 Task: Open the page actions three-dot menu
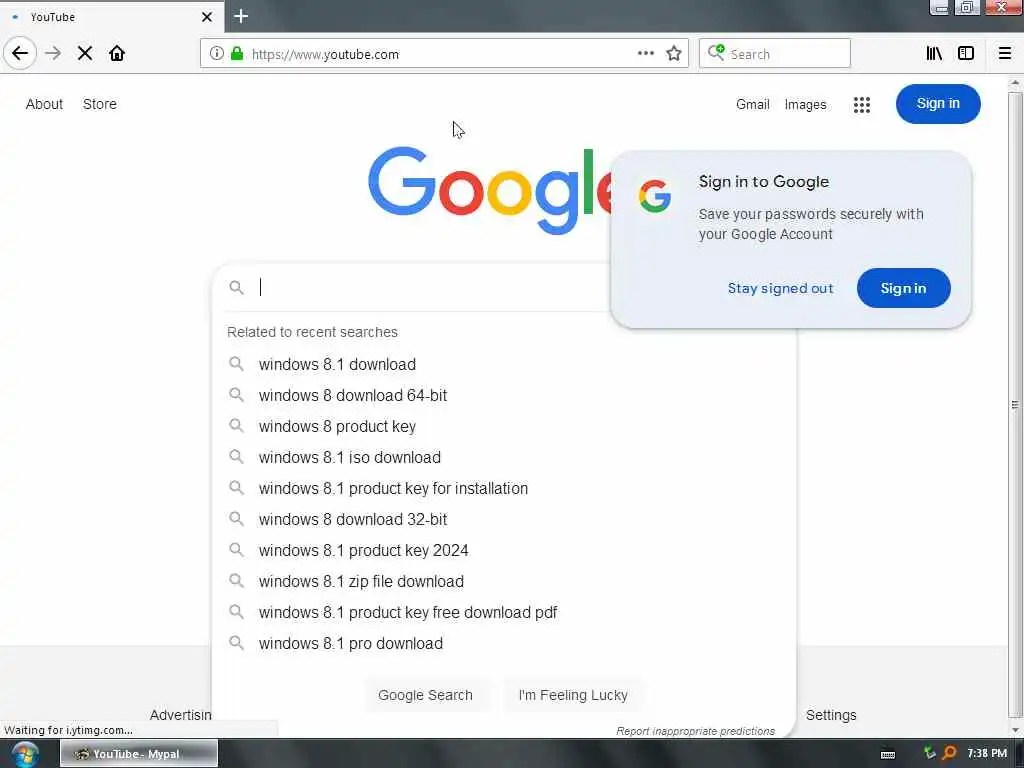[645, 54]
